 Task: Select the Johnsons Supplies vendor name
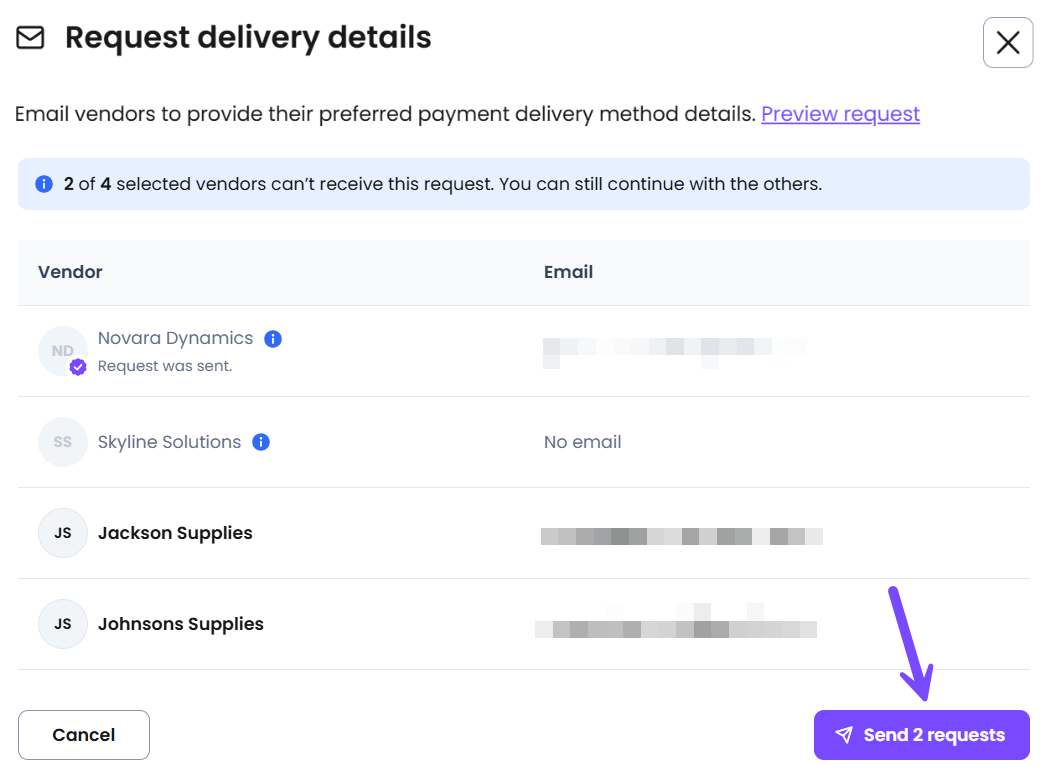[x=180, y=624]
